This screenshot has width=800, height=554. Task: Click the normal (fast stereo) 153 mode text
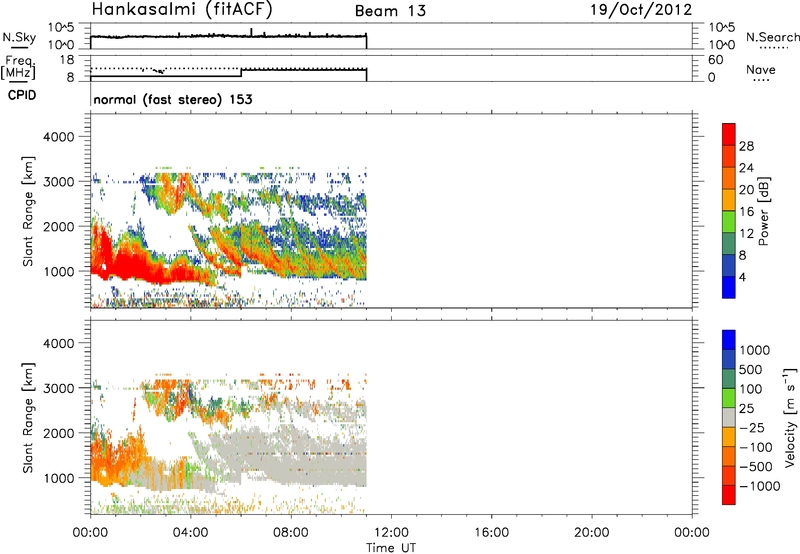coord(172,99)
